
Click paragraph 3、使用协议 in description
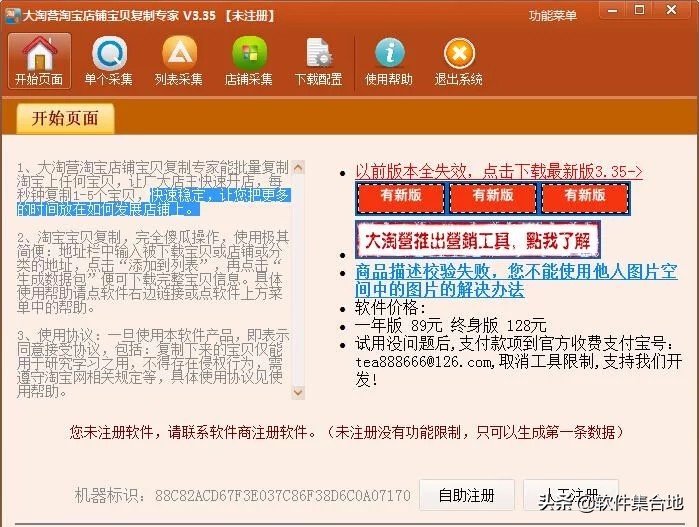153,363
